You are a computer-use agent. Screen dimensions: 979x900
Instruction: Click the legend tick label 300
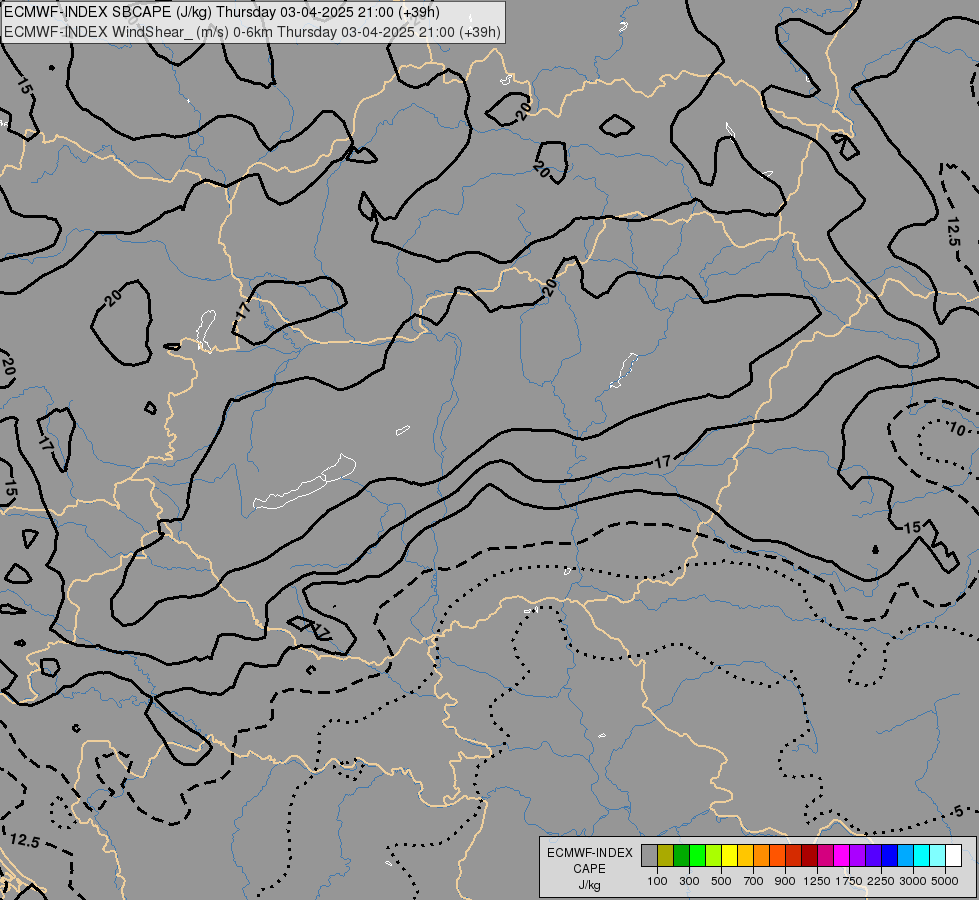click(x=689, y=881)
